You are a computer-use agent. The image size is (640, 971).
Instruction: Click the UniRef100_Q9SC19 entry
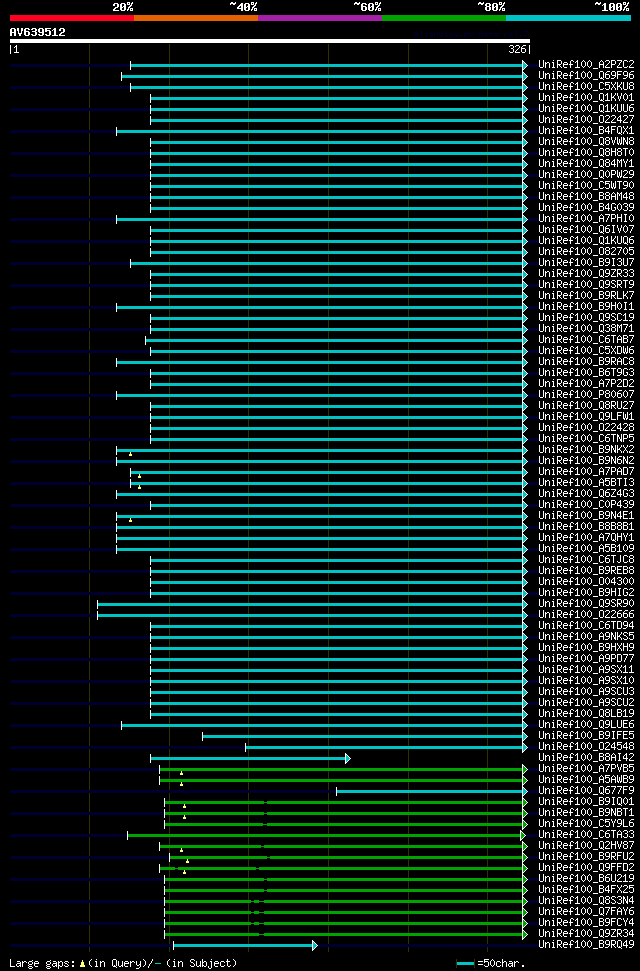[x=586, y=318]
